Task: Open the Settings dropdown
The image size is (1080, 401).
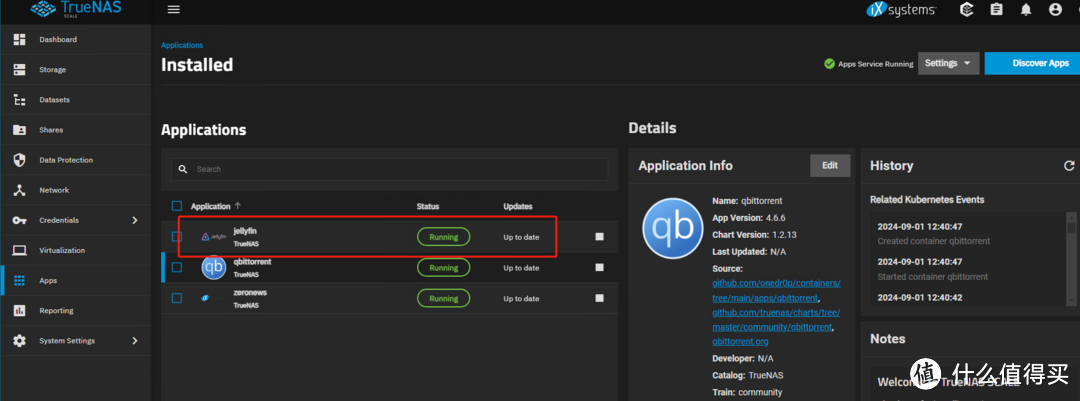Action: [948, 63]
